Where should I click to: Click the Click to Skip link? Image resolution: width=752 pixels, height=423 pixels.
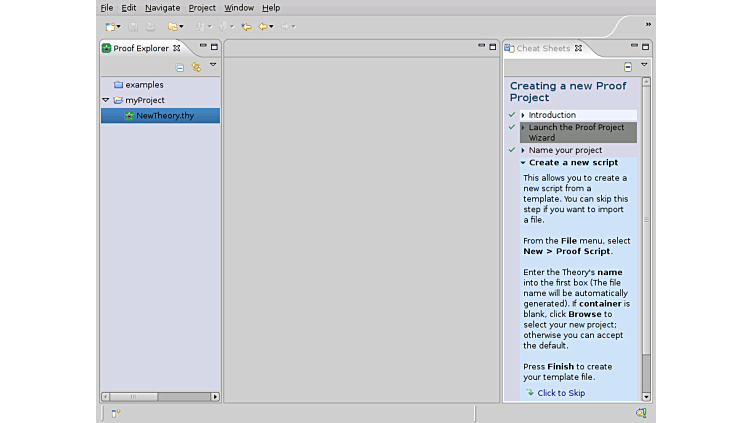pos(560,393)
